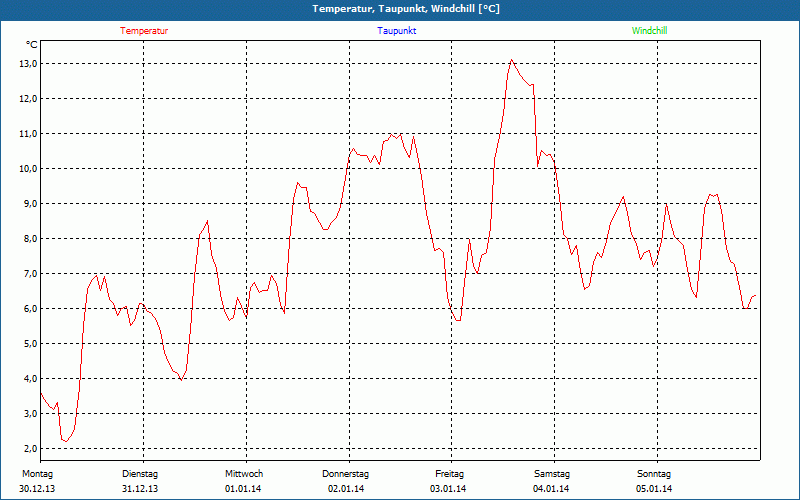This screenshot has height=500, width=800.
Task: Click the 13,0 y-axis value
Action: [29, 64]
